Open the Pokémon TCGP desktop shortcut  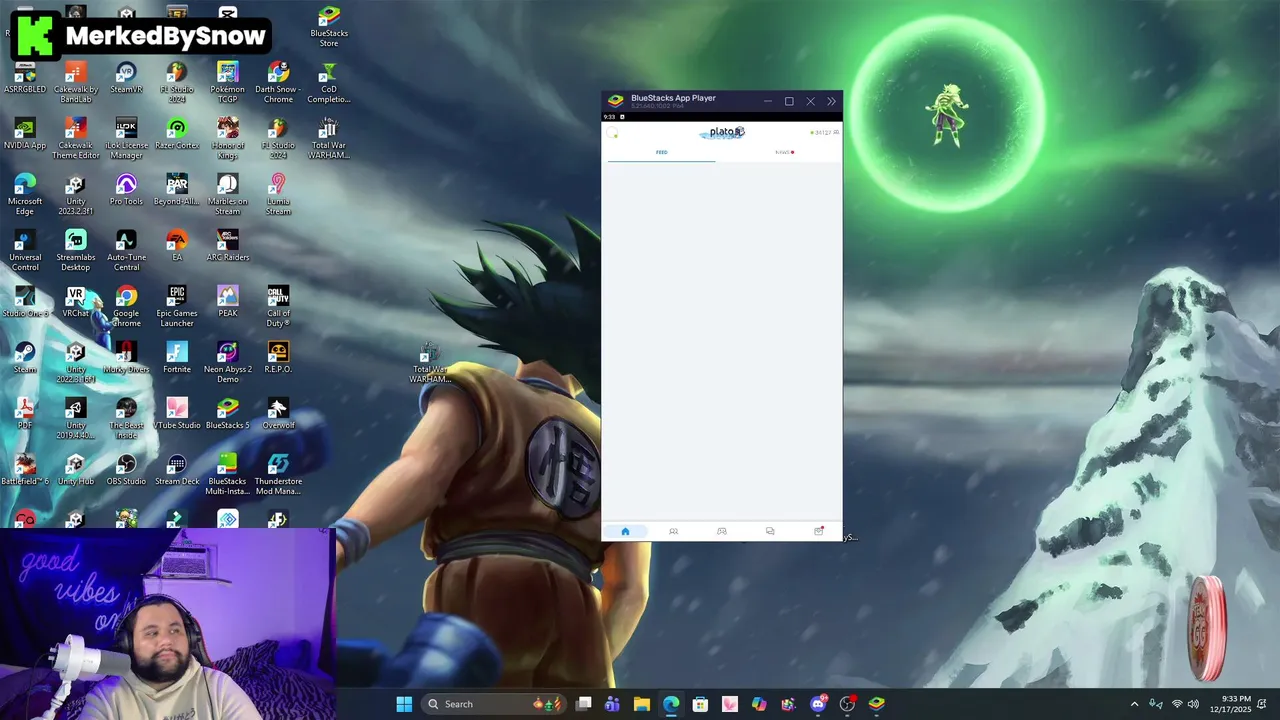pos(228,83)
